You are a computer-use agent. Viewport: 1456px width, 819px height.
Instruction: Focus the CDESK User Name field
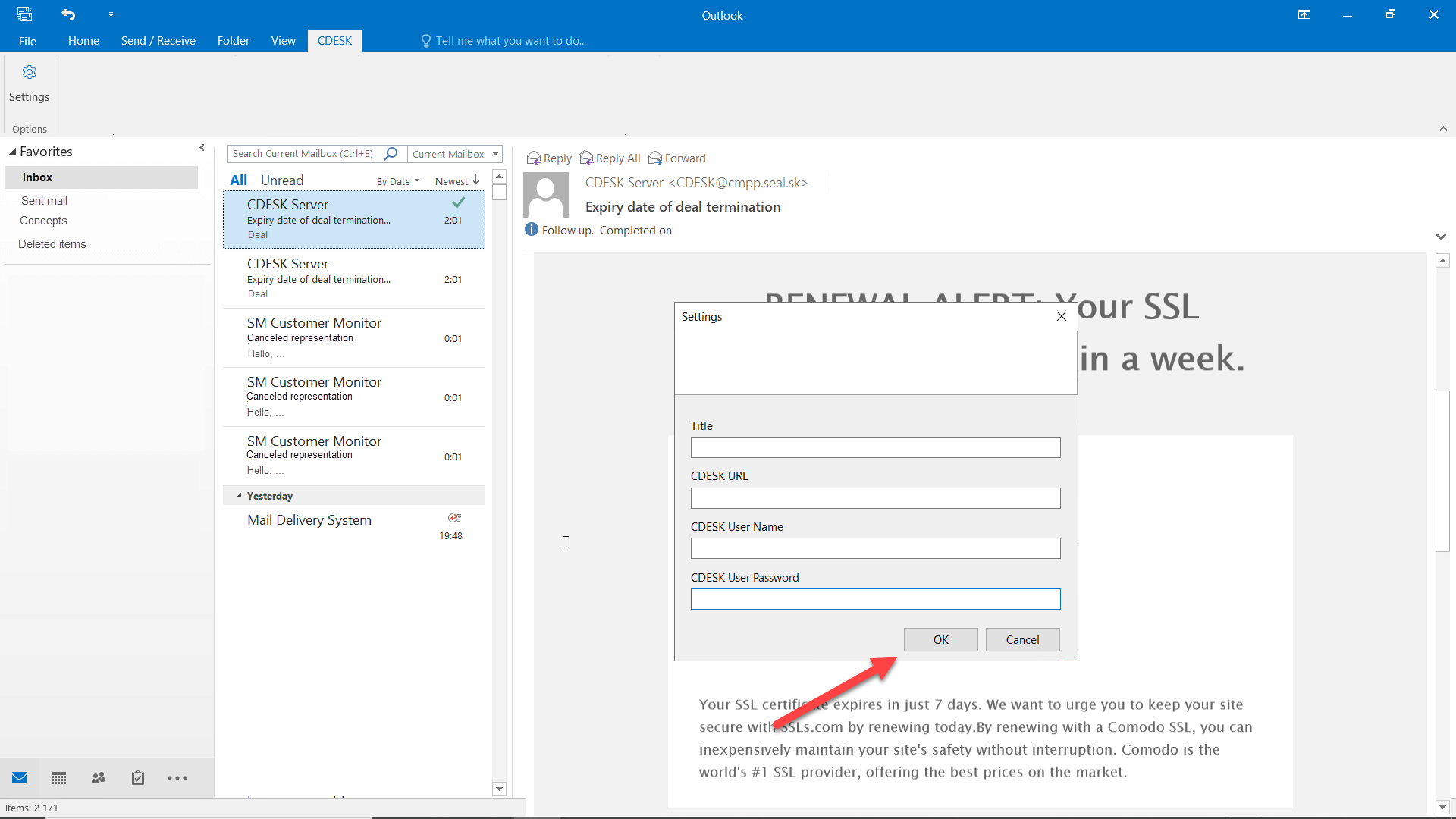pos(875,548)
